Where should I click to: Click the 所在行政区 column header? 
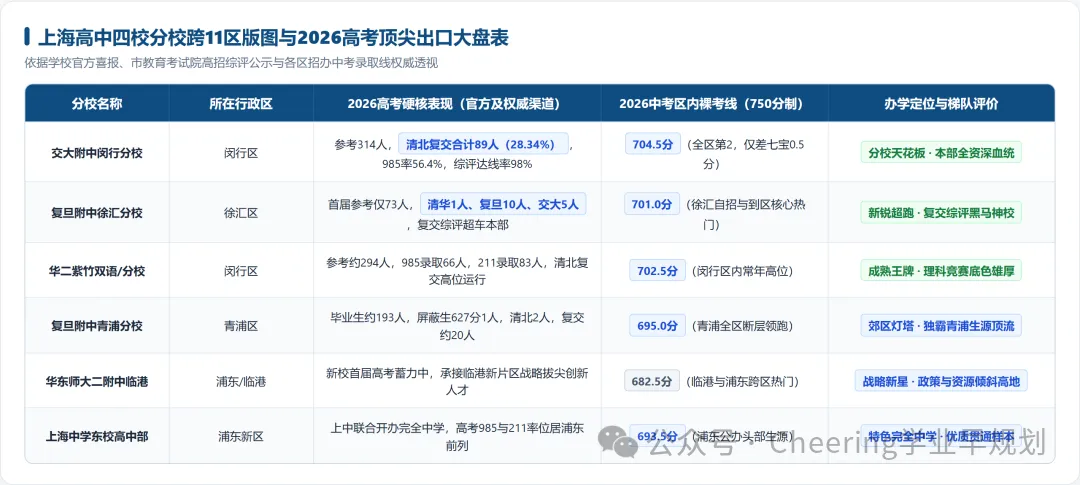pos(241,104)
